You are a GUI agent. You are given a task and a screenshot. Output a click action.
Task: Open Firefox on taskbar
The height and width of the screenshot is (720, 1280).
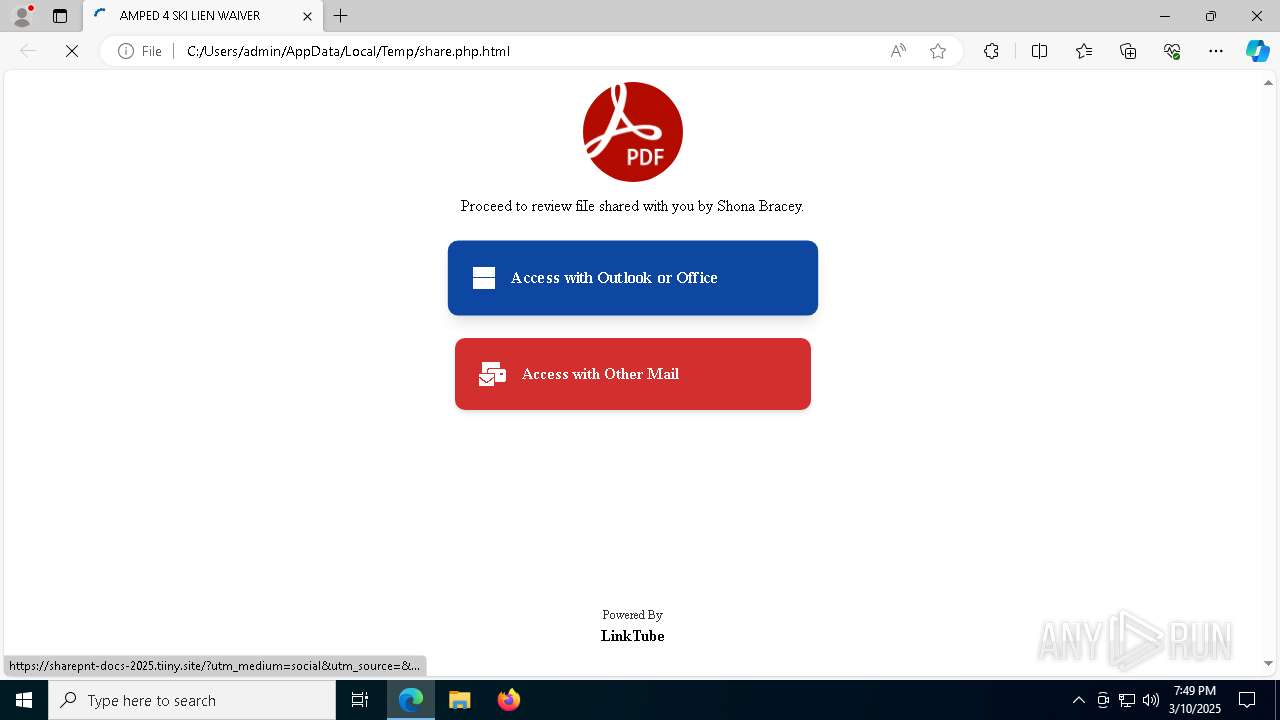pyautogui.click(x=508, y=700)
